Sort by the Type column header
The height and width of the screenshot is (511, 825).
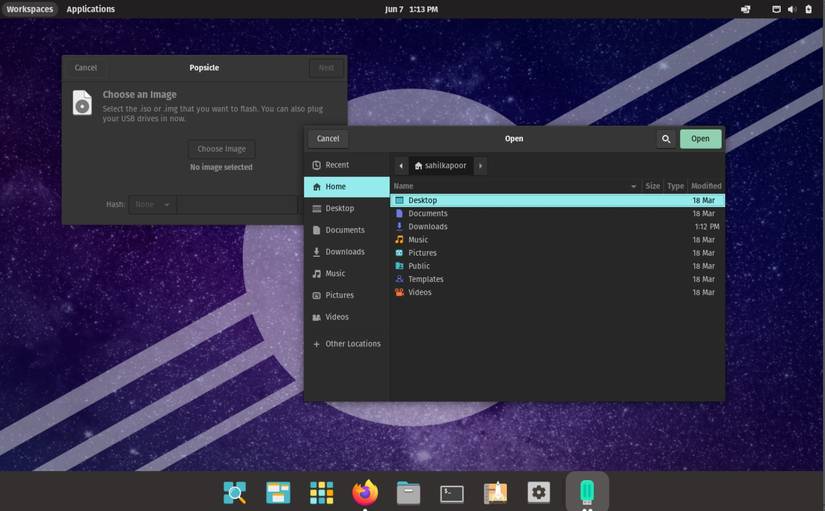pyautogui.click(x=676, y=186)
